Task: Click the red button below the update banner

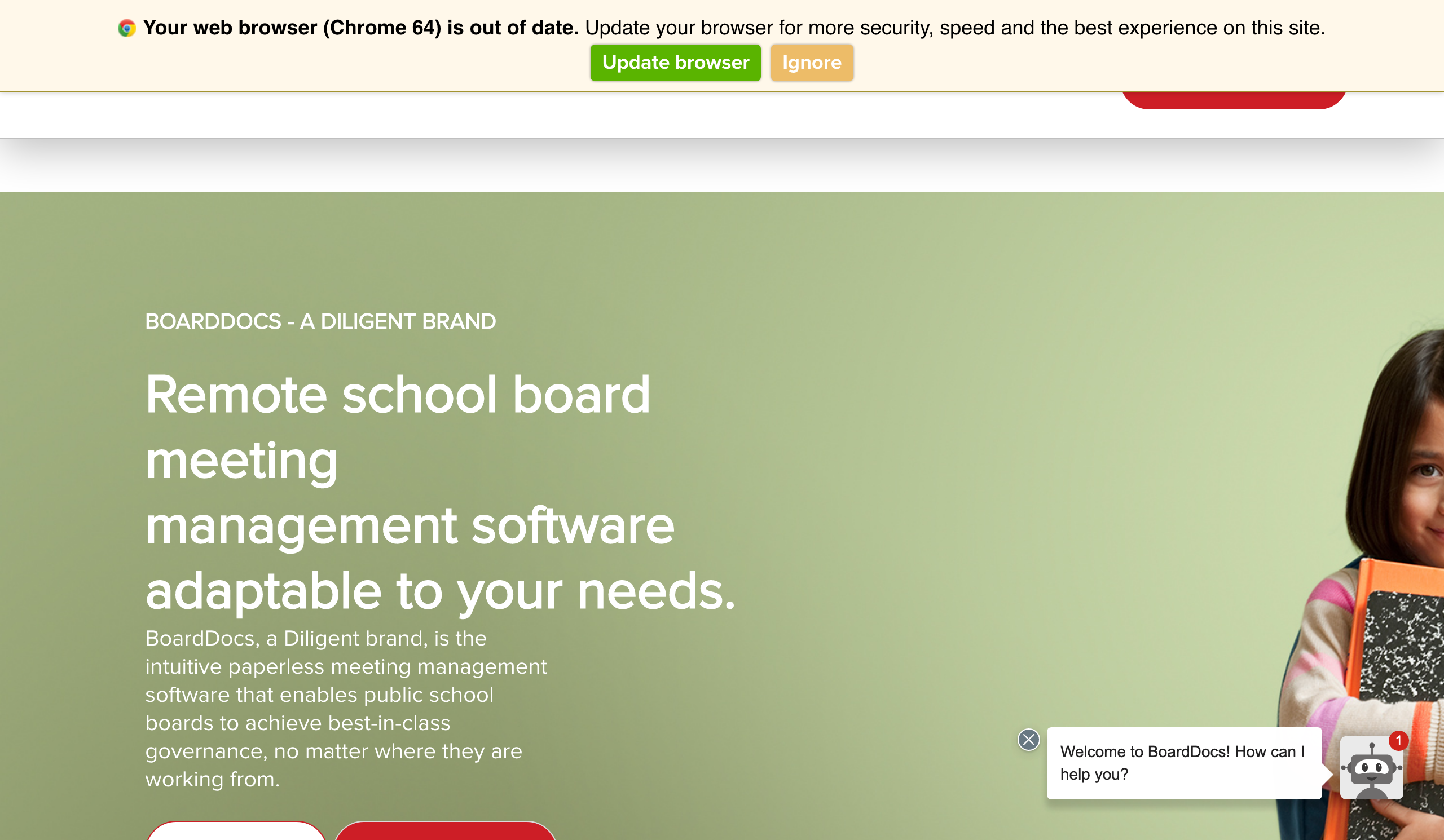Action: click(1233, 100)
